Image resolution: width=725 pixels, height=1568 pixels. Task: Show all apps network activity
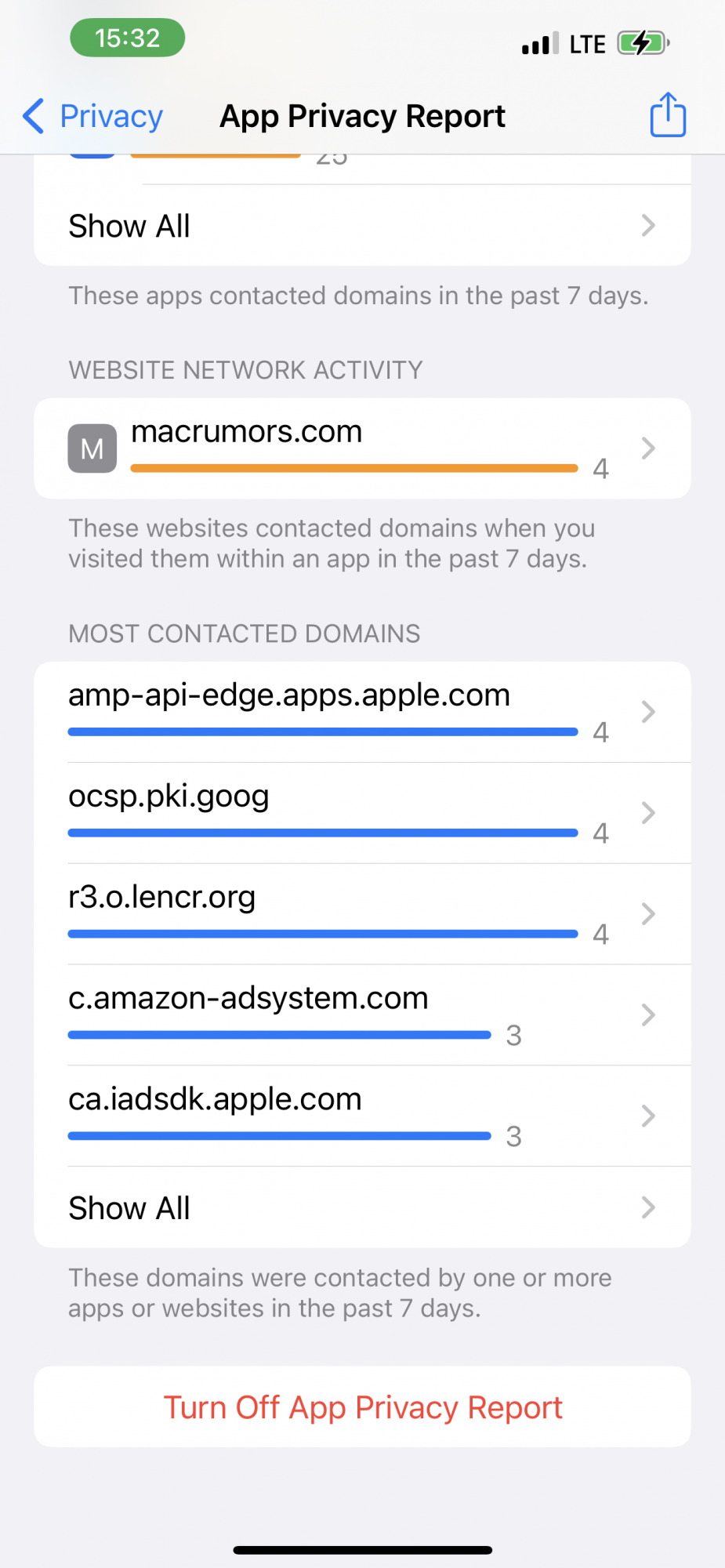point(362,226)
